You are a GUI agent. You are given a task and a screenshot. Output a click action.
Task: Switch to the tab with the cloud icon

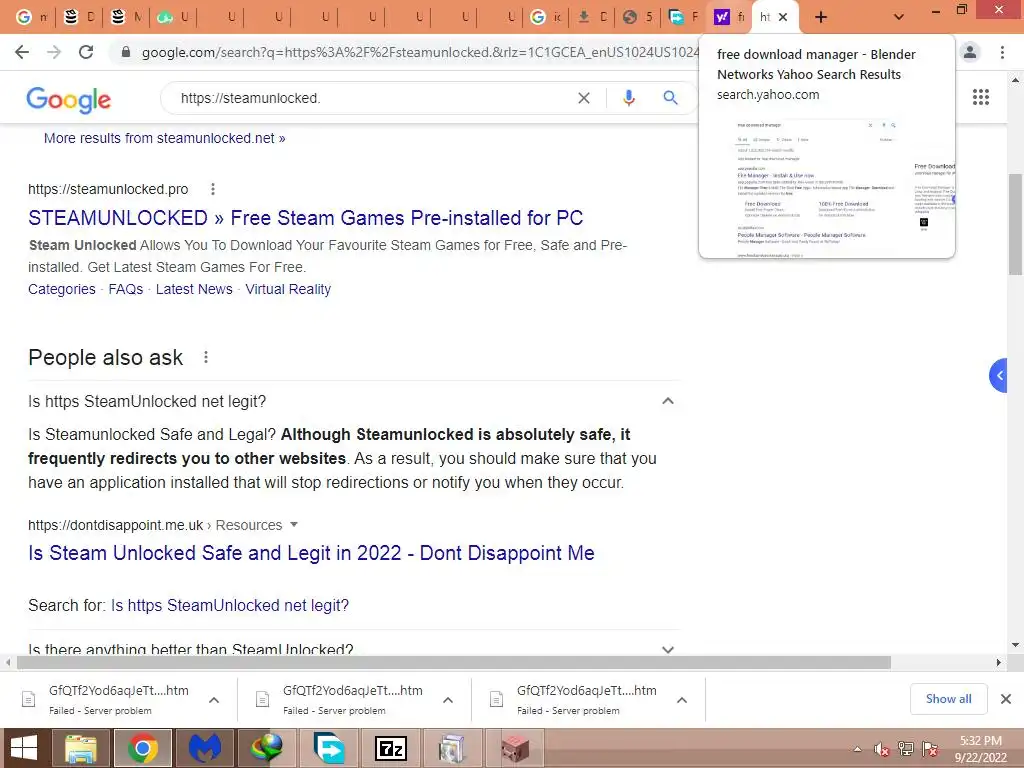coord(172,17)
